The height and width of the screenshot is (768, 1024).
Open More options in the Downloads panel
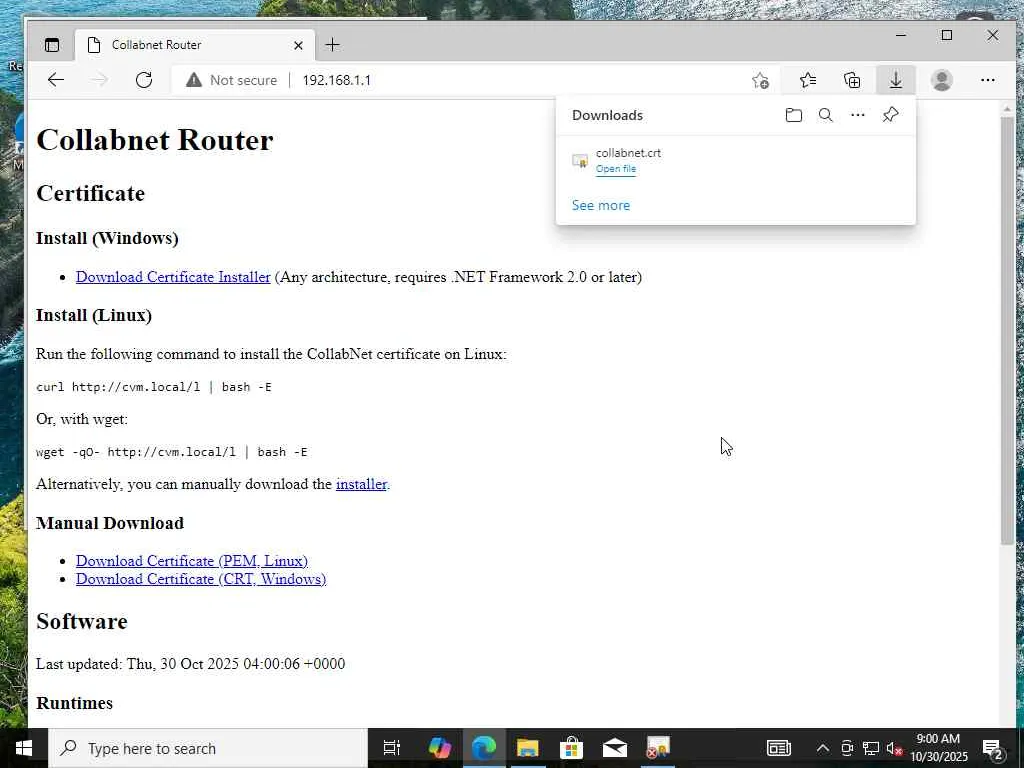[857, 116]
